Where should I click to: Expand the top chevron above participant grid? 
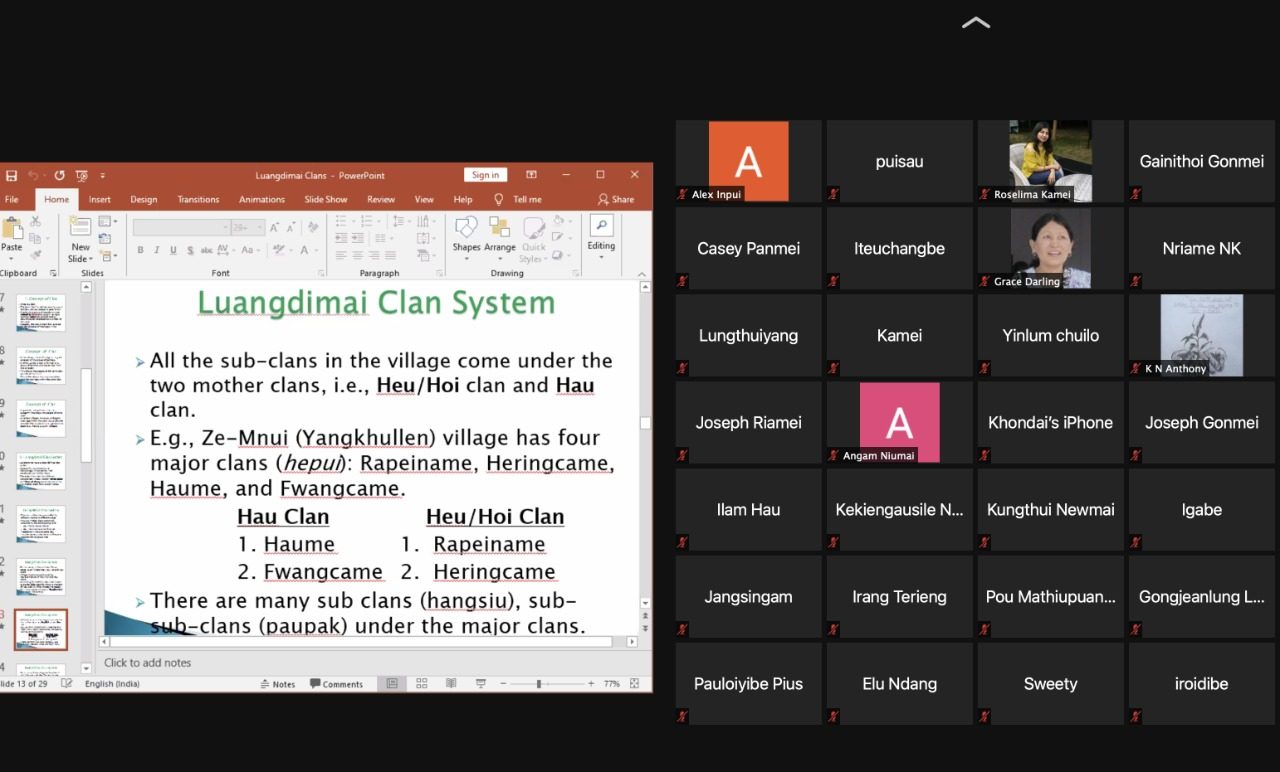tap(975, 23)
